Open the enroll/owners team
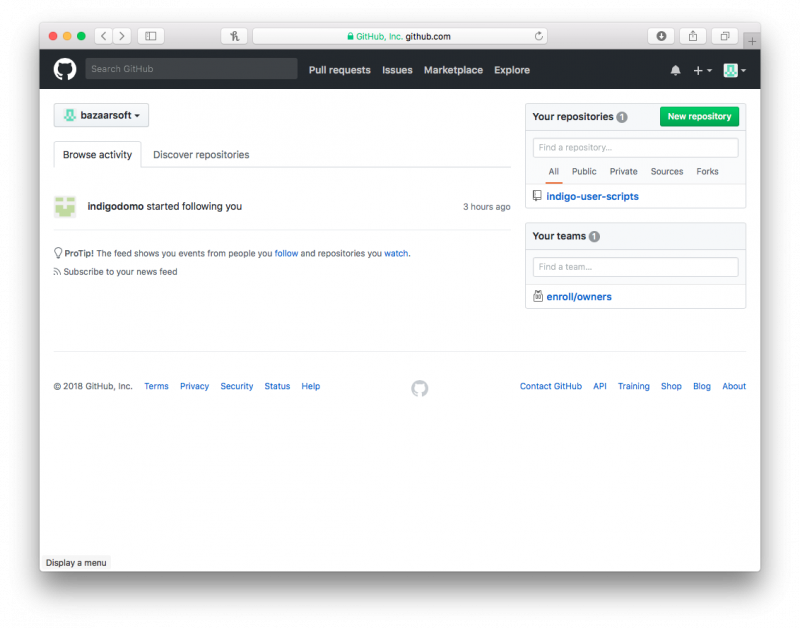The image size is (800, 628). tap(579, 296)
